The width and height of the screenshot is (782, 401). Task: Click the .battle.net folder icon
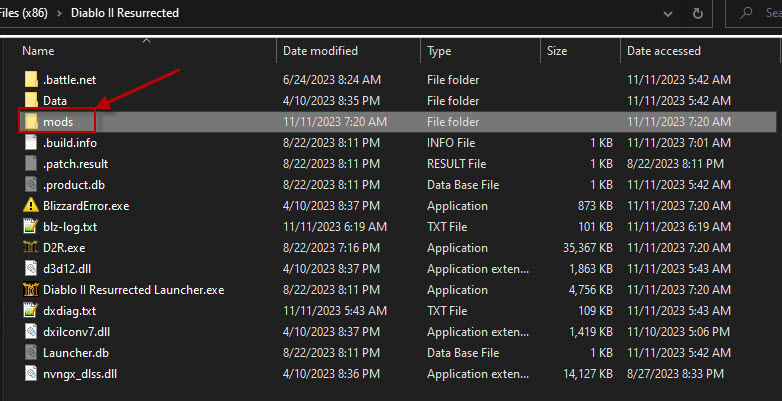coord(31,79)
